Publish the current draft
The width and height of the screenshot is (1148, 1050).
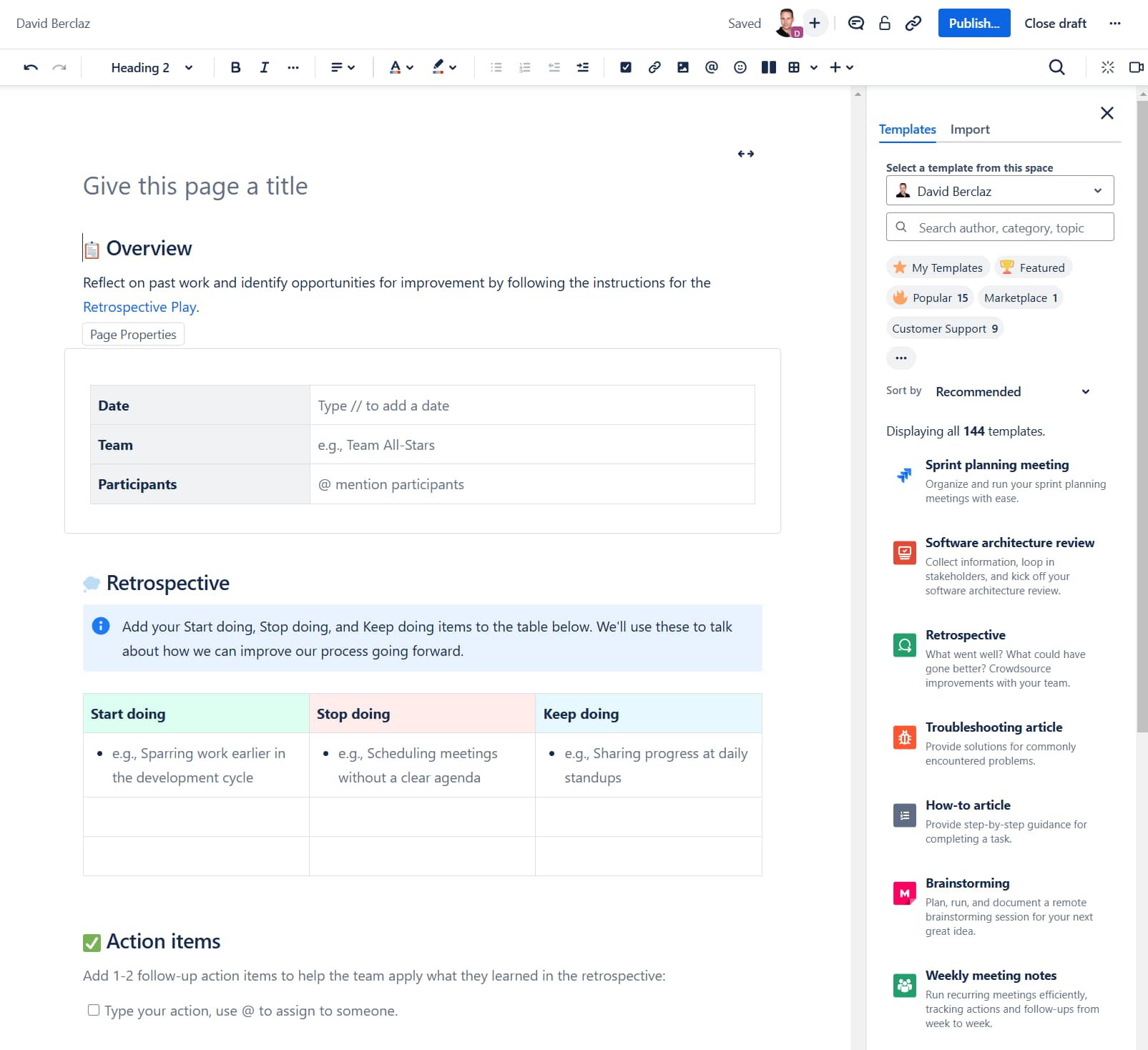[973, 23]
